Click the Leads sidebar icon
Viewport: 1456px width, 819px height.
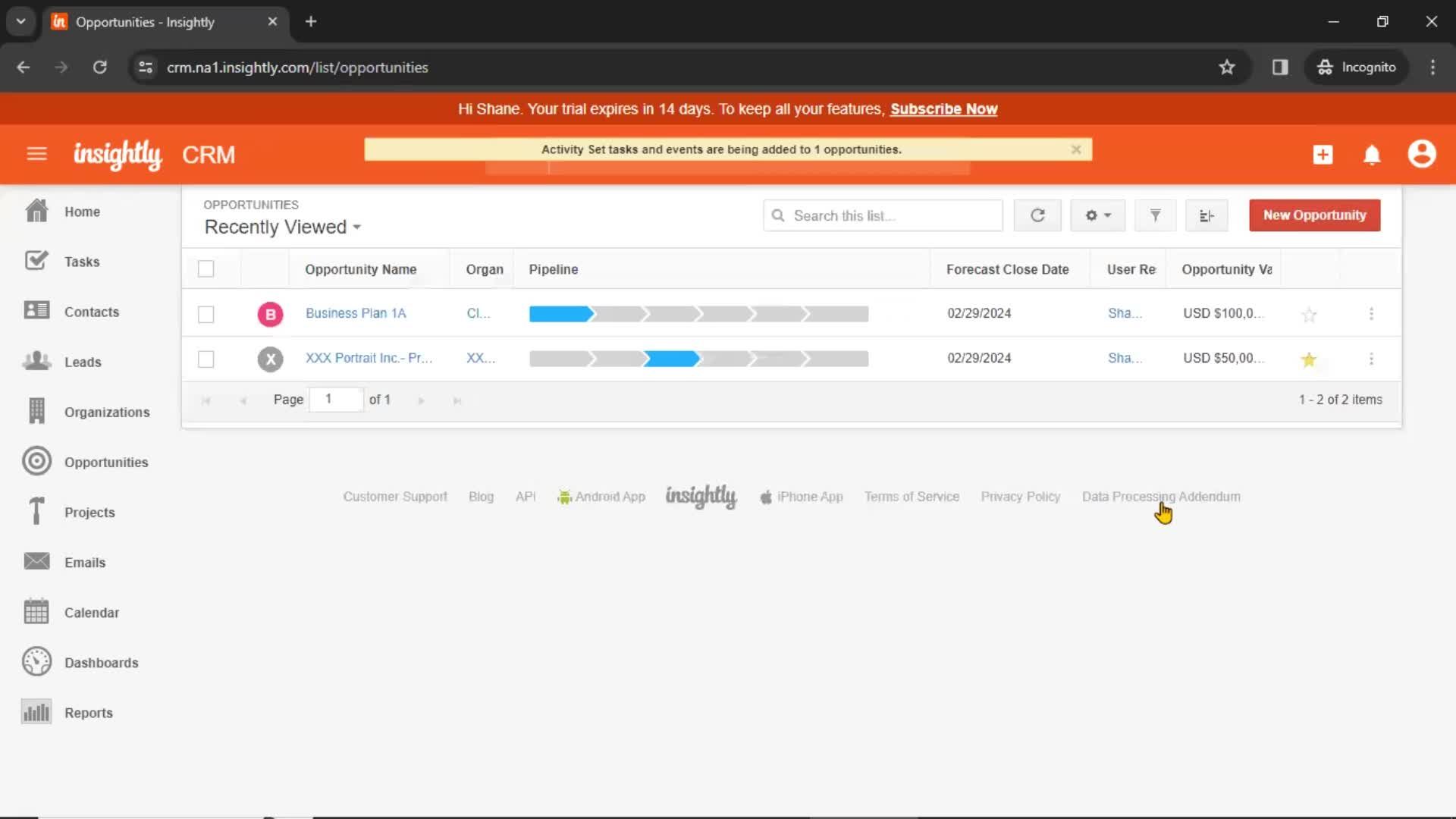(x=36, y=361)
